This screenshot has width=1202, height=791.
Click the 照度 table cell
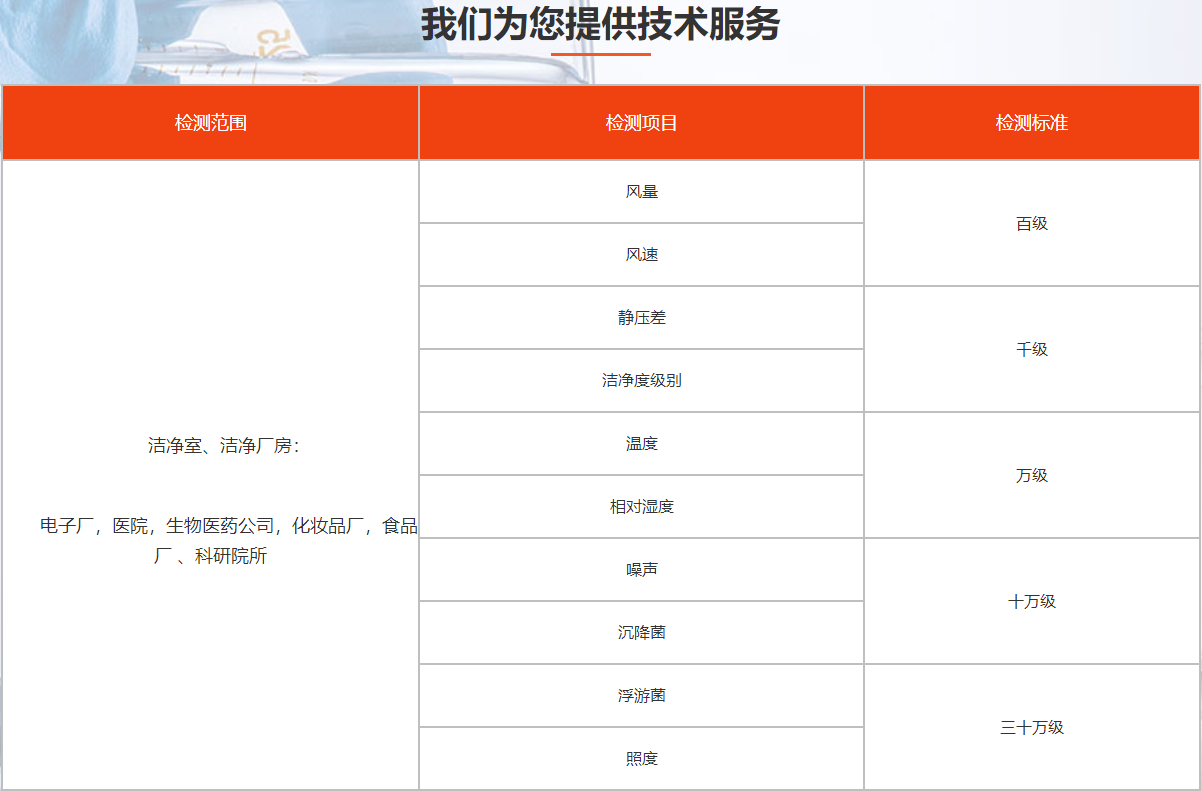click(641, 758)
